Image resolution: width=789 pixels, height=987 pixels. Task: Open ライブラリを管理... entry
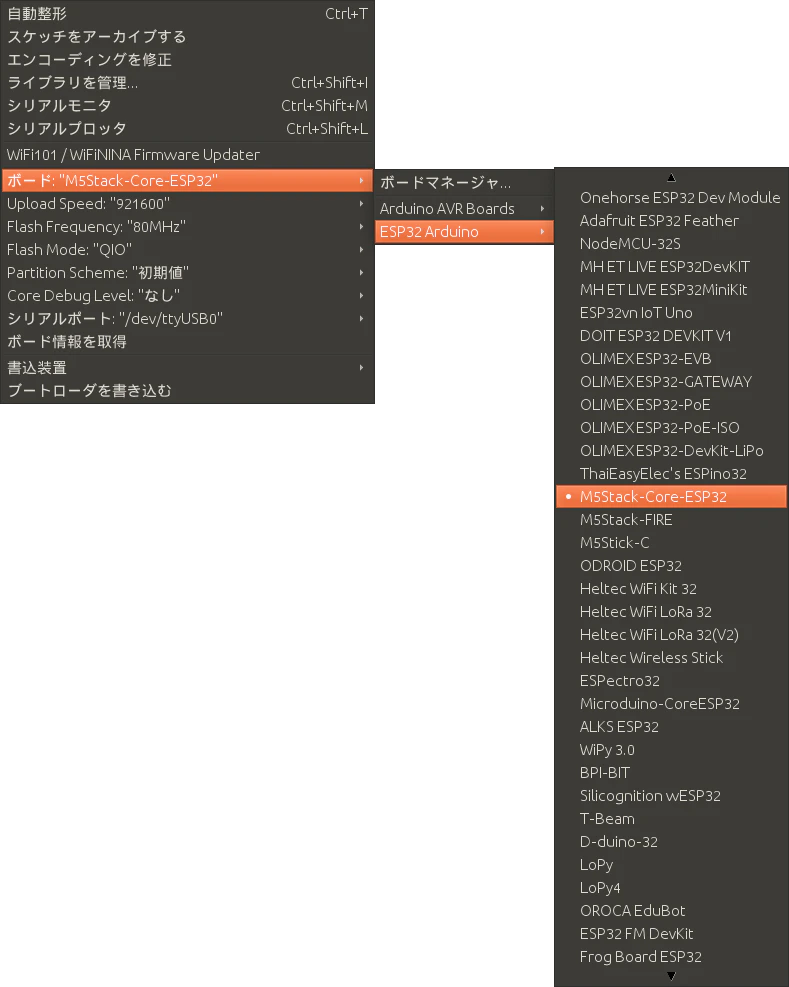tap(187, 82)
